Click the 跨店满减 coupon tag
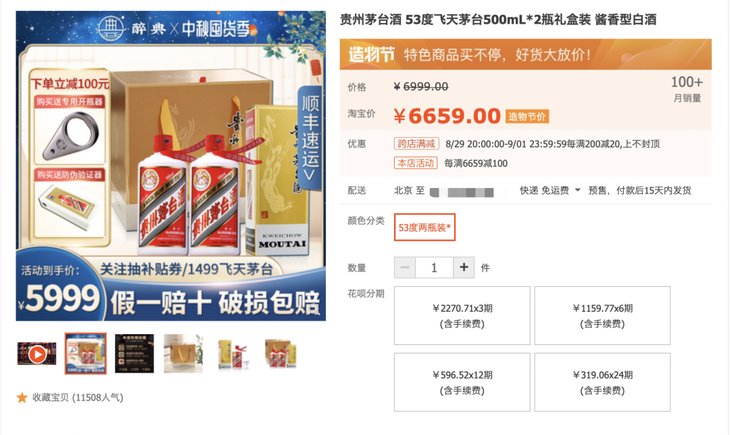 [x=416, y=143]
